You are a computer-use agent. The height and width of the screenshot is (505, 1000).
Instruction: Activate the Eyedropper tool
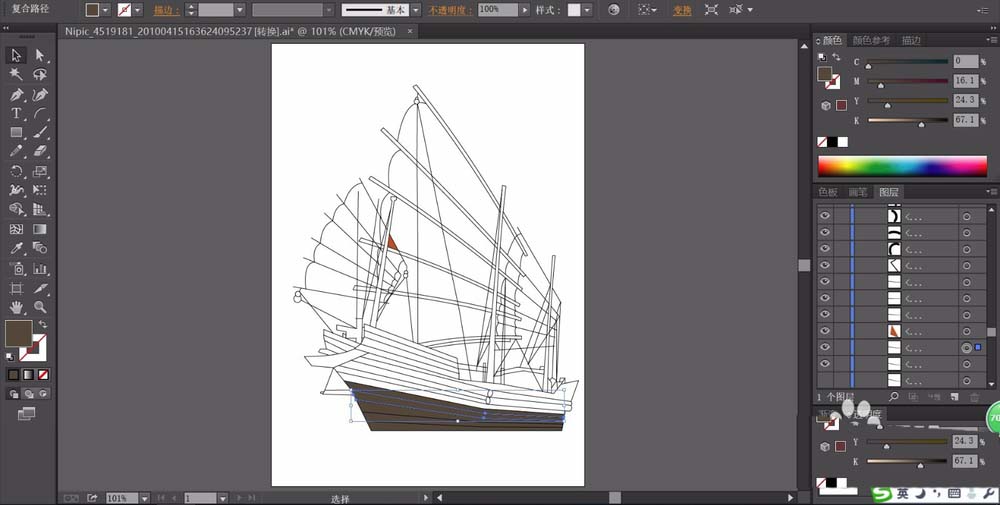pyautogui.click(x=17, y=248)
